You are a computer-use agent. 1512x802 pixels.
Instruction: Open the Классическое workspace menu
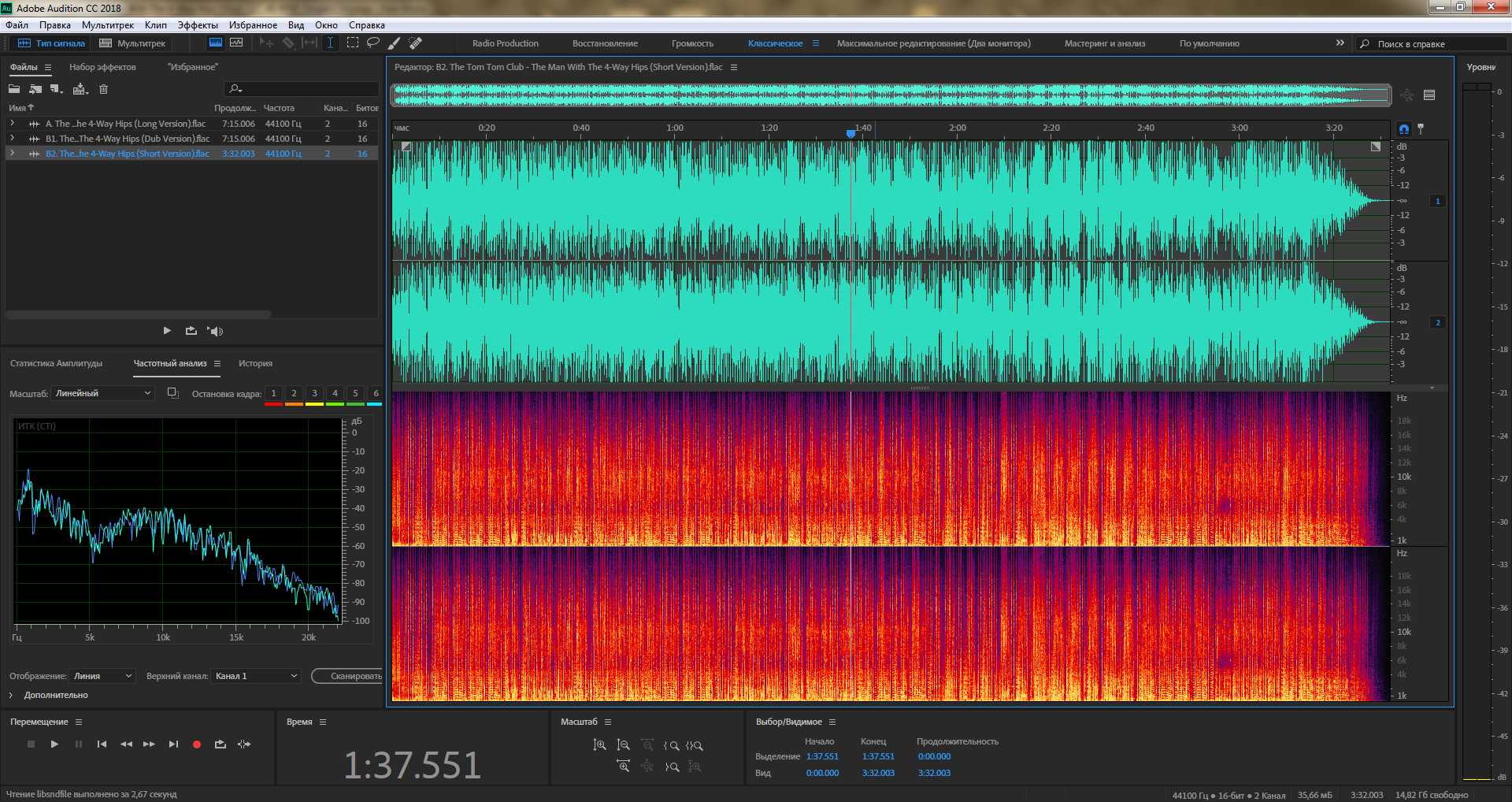(816, 43)
